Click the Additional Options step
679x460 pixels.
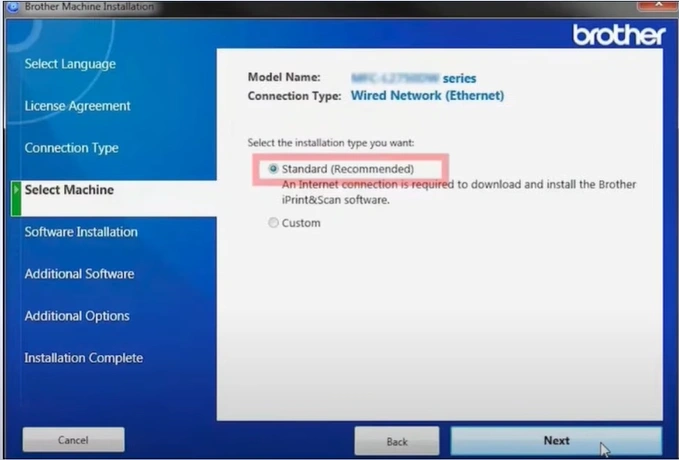[x=77, y=316]
